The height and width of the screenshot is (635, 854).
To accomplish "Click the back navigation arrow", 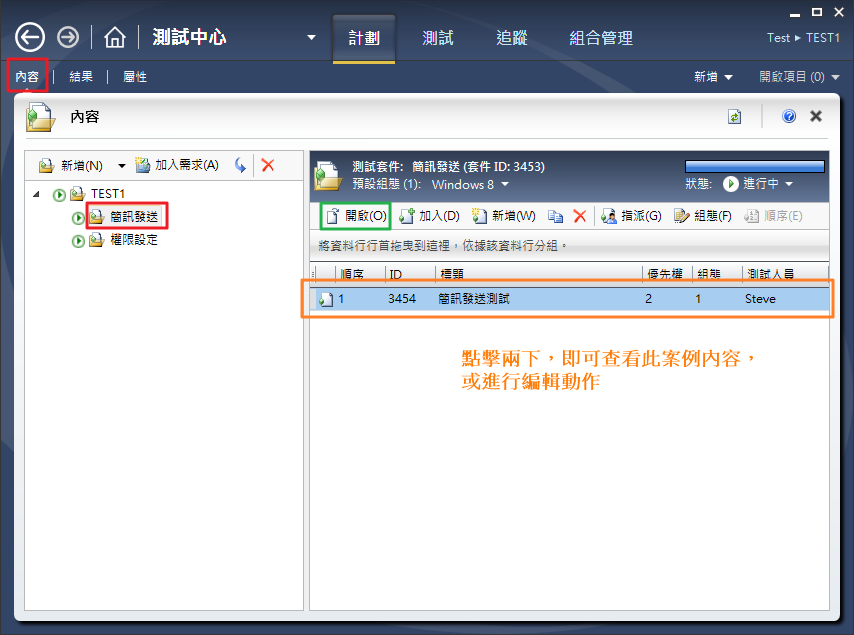I will tap(29, 38).
